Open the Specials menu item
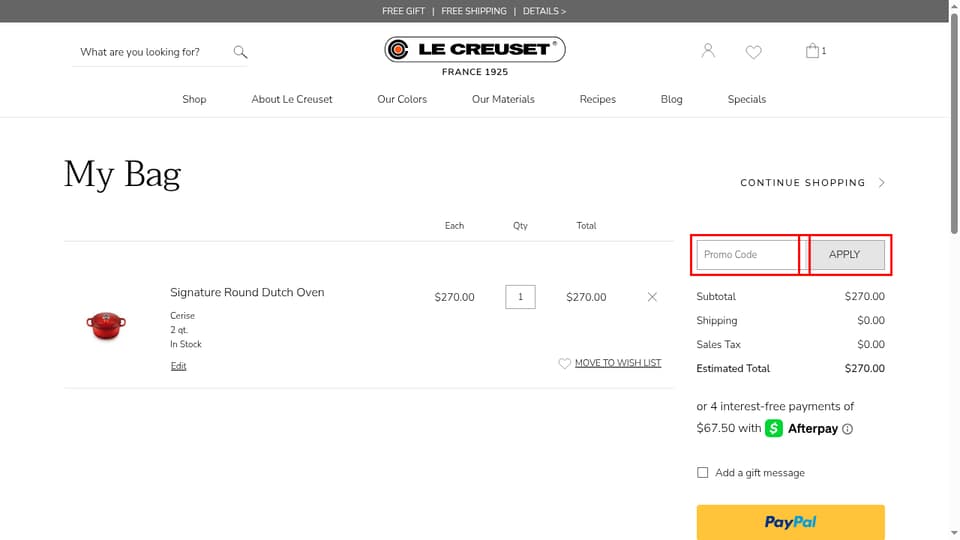Image resolution: width=960 pixels, height=540 pixels. coord(746,99)
